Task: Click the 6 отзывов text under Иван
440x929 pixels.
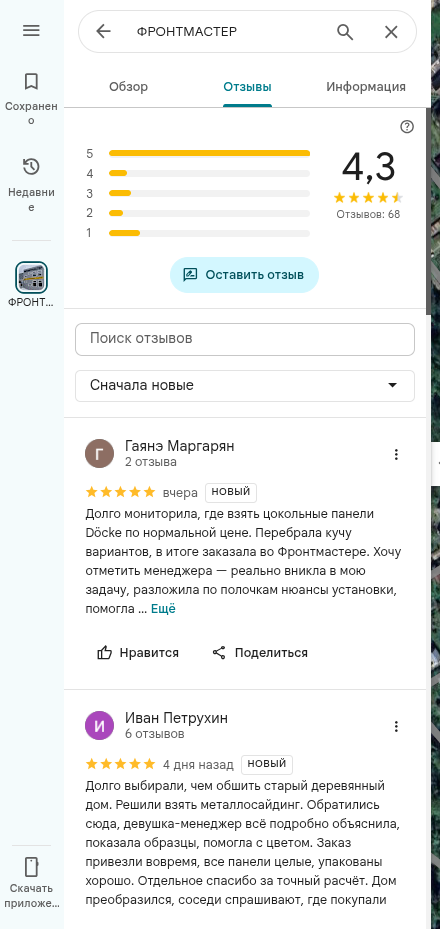Action: point(155,734)
